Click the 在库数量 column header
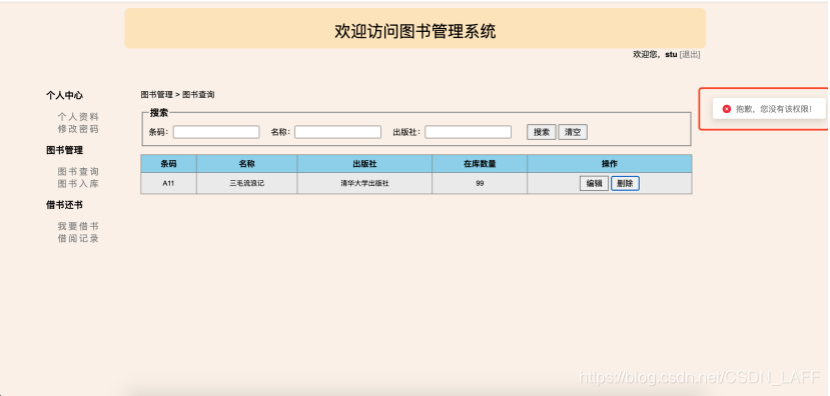The image size is (830, 396). click(480, 164)
